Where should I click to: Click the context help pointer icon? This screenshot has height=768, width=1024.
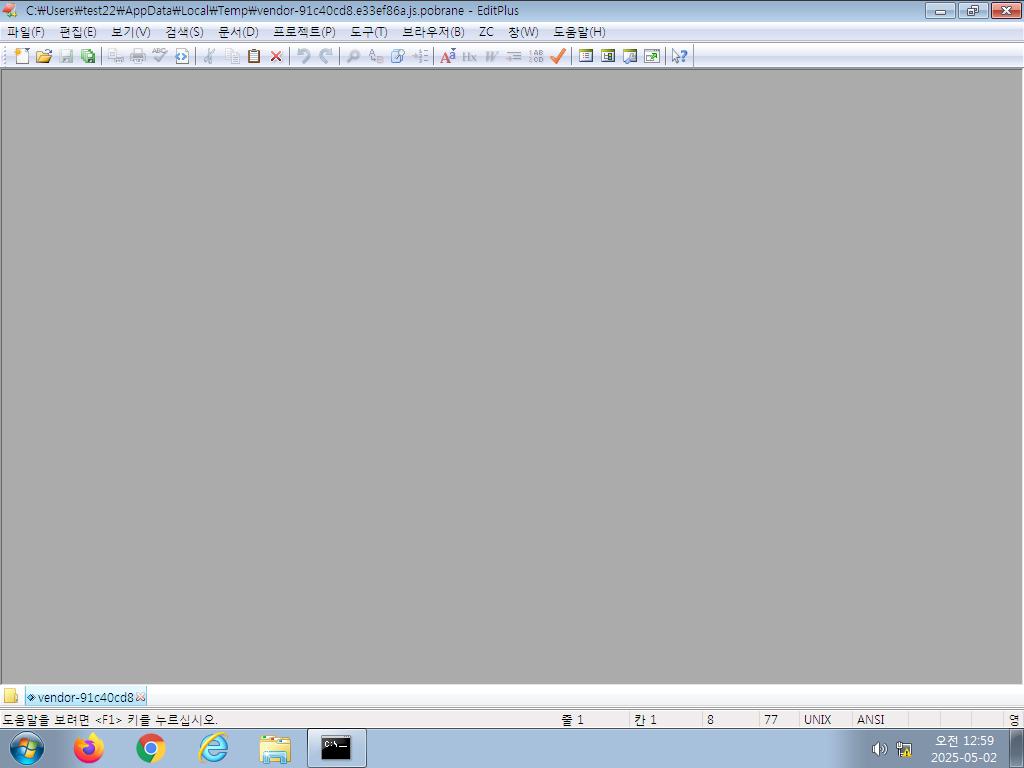tap(679, 56)
